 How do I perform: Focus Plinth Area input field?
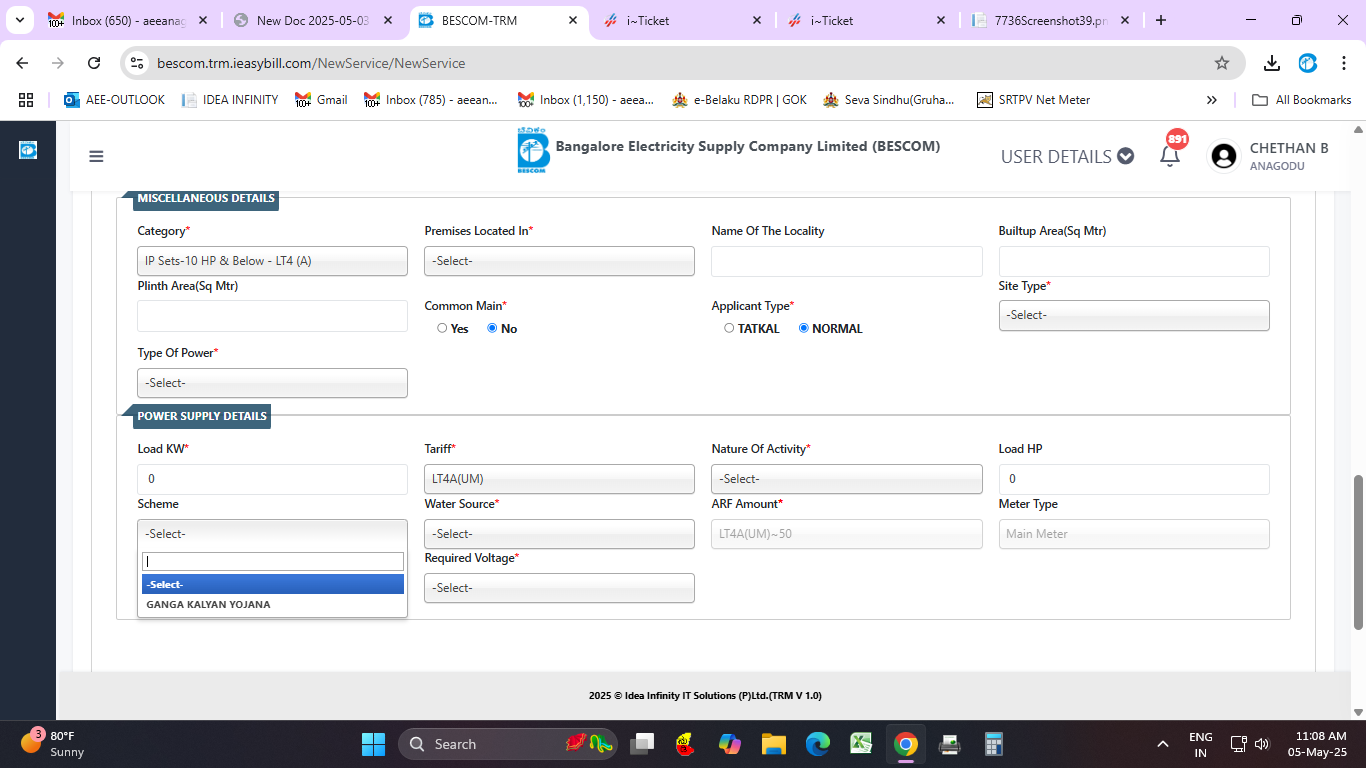click(x=272, y=316)
